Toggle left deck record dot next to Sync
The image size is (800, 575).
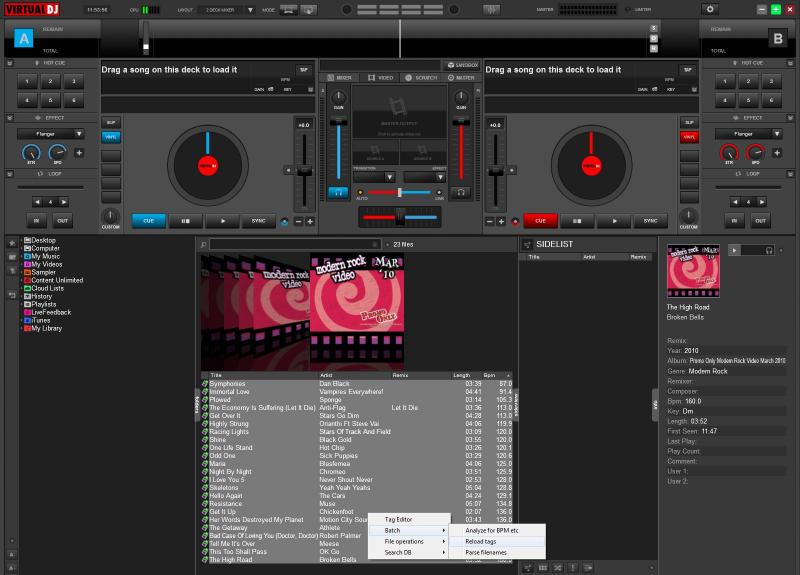284,221
